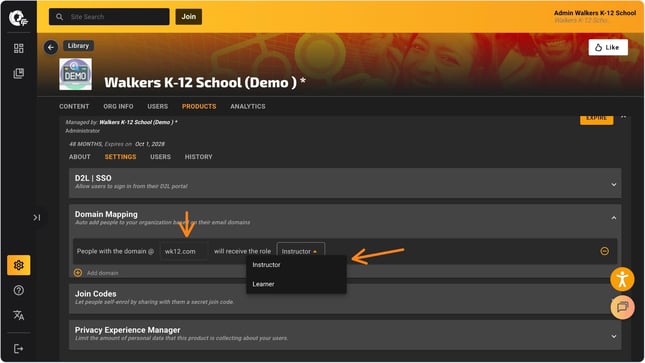This screenshot has height=363, width=645.
Task: Switch to the ABOUT sub-tab
Action: pos(79,157)
